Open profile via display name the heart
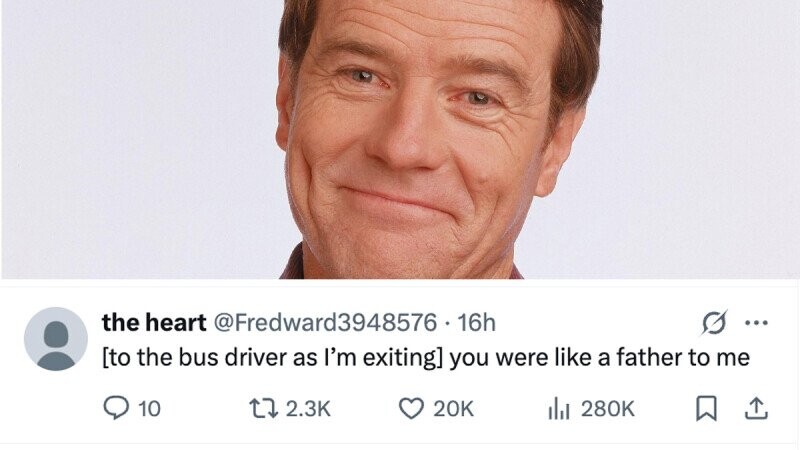 click(x=154, y=322)
